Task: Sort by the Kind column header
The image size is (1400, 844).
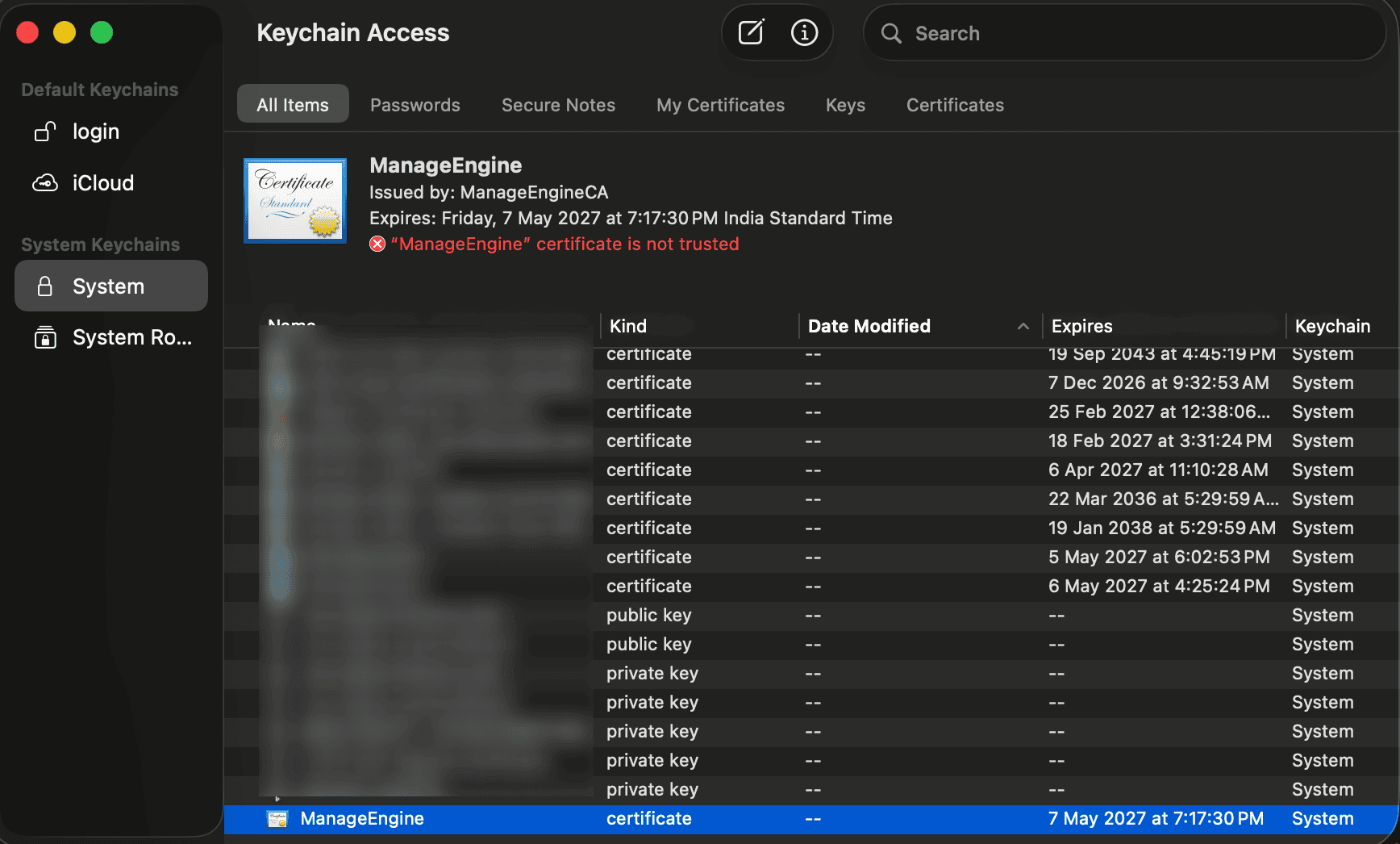Action: point(699,326)
